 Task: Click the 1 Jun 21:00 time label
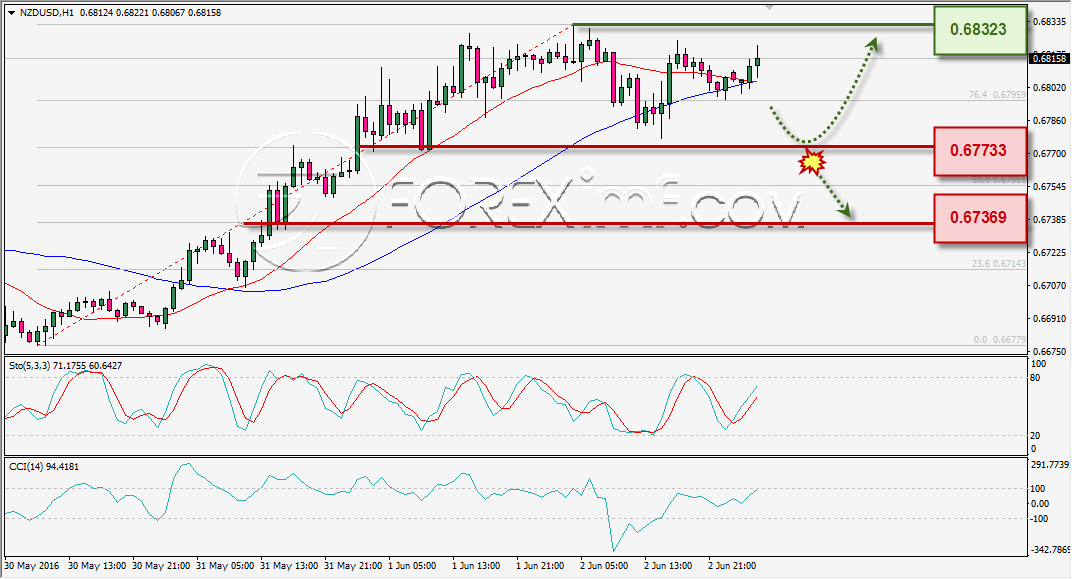[540, 566]
